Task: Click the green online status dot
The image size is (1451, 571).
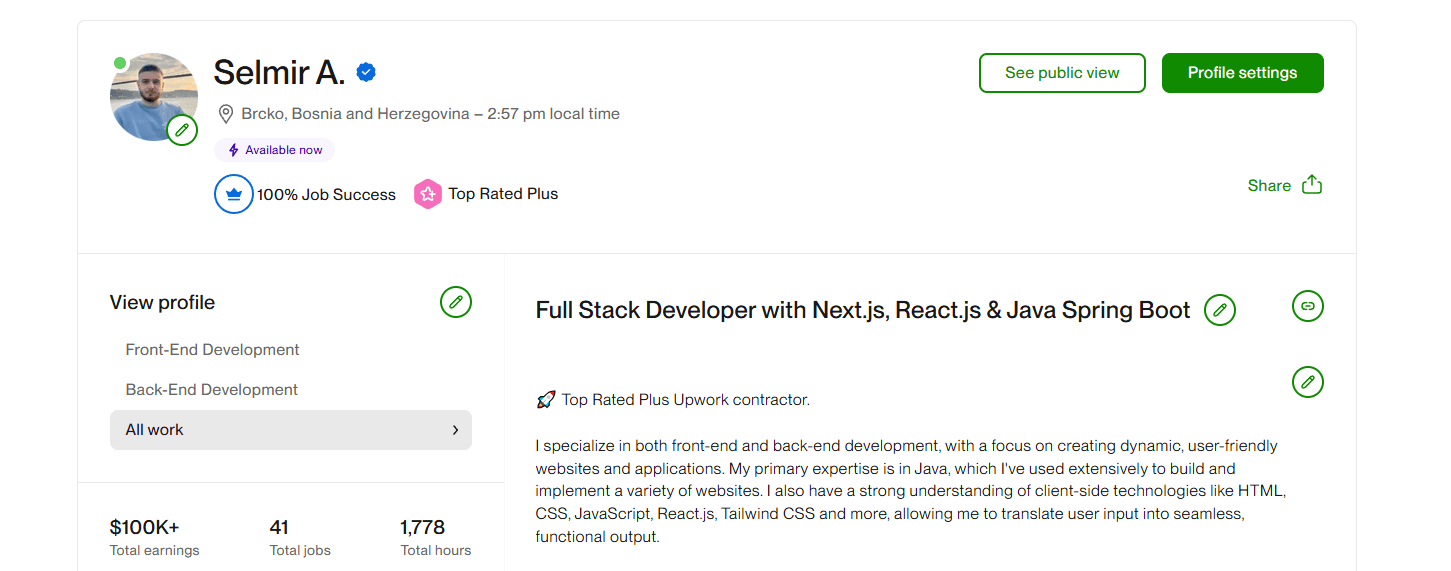Action: pyautogui.click(x=120, y=63)
